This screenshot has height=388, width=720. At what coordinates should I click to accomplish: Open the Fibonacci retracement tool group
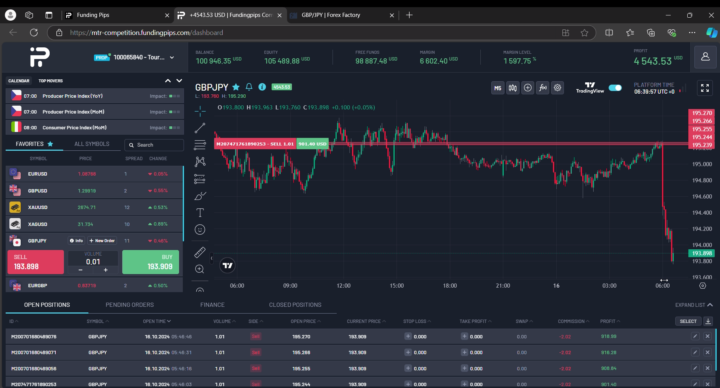[200, 145]
